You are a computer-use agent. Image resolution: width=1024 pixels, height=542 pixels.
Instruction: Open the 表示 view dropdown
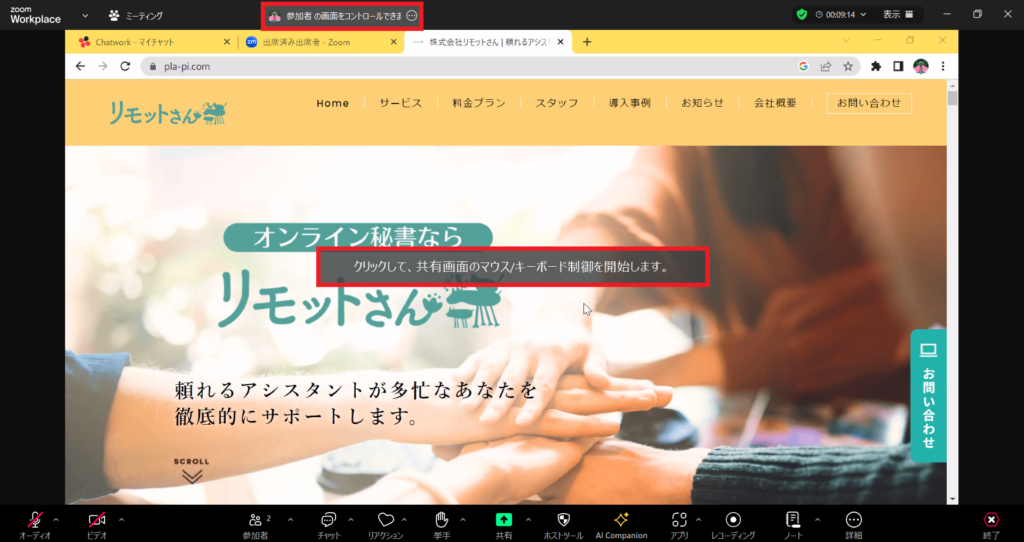tap(897, 14)
